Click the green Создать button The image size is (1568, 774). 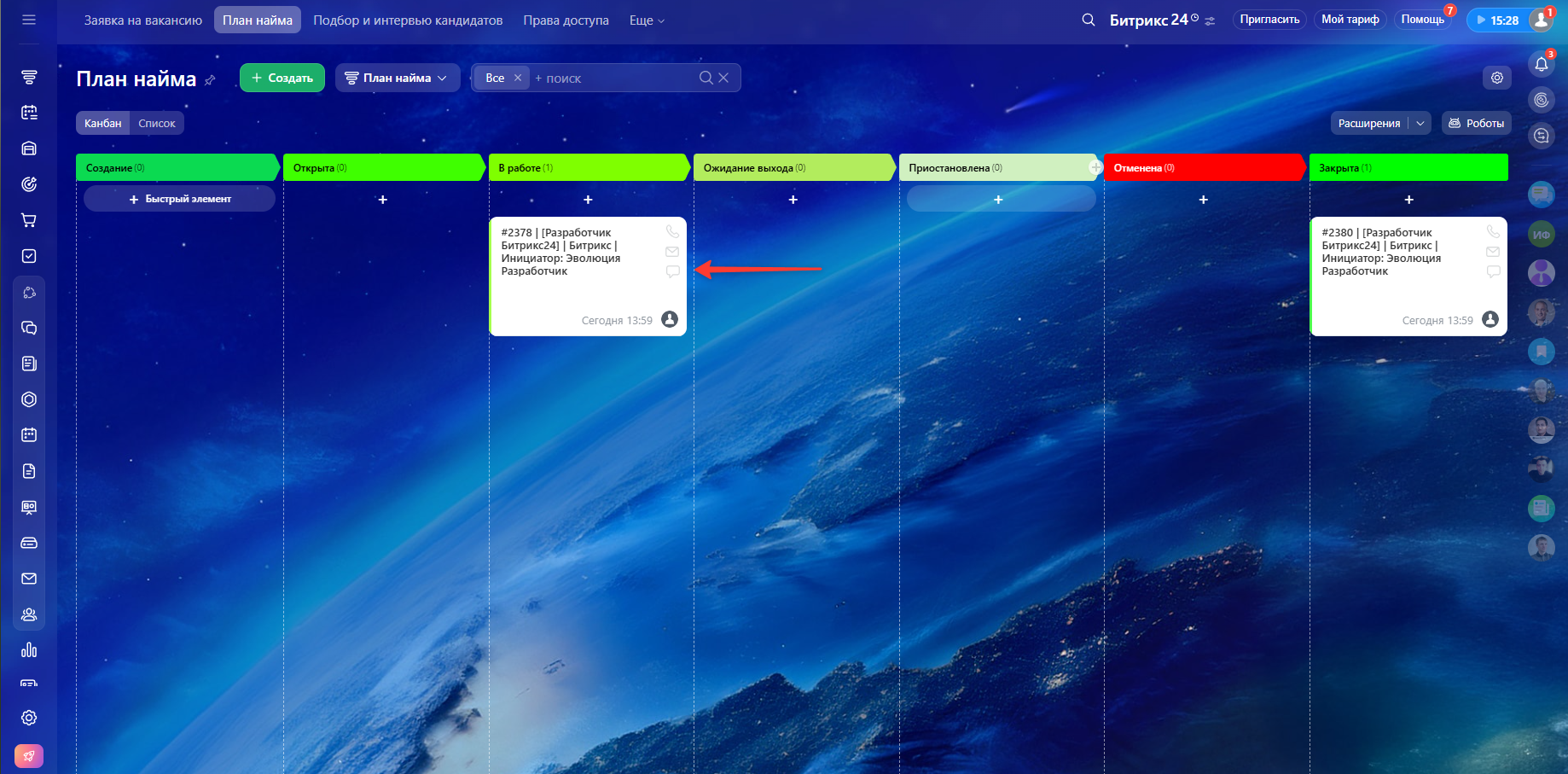coord(282,78)
